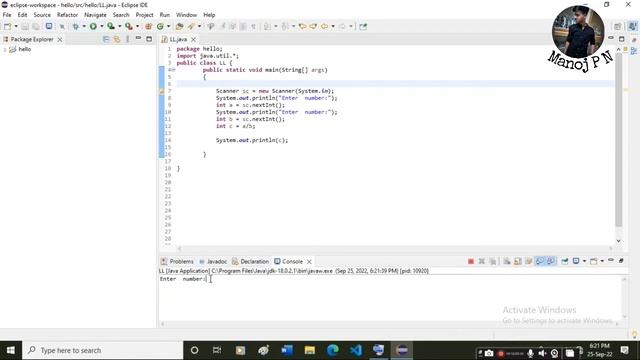Click the Windows search box in the taskbar

103,350
